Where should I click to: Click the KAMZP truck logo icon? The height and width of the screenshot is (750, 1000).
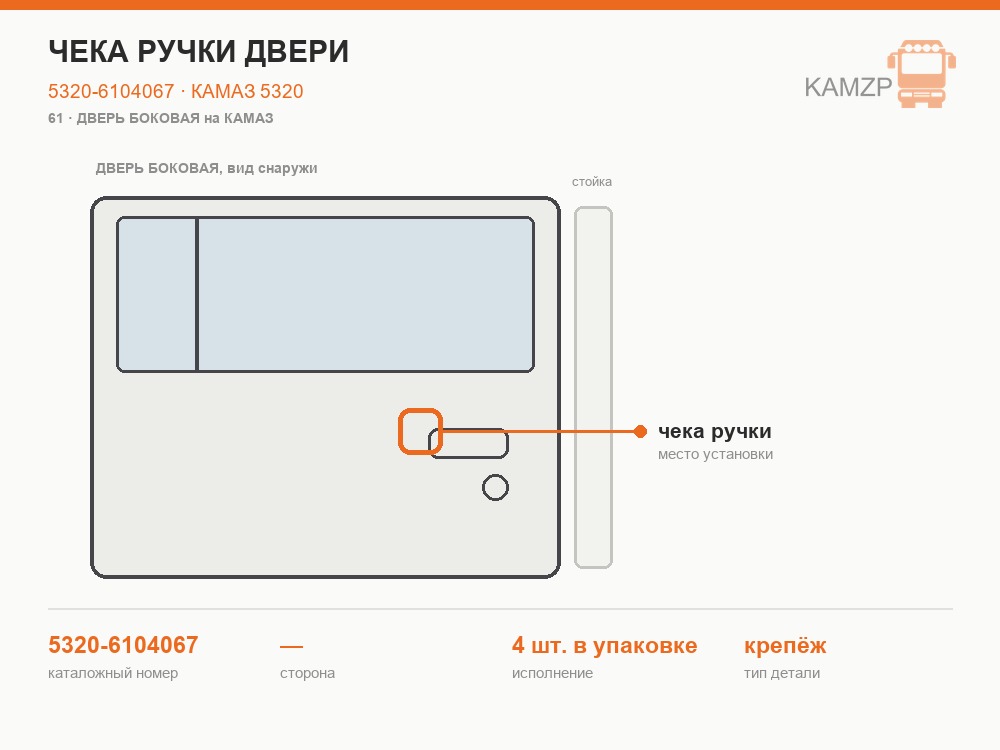pyautogui.click(x=922, y=73)
